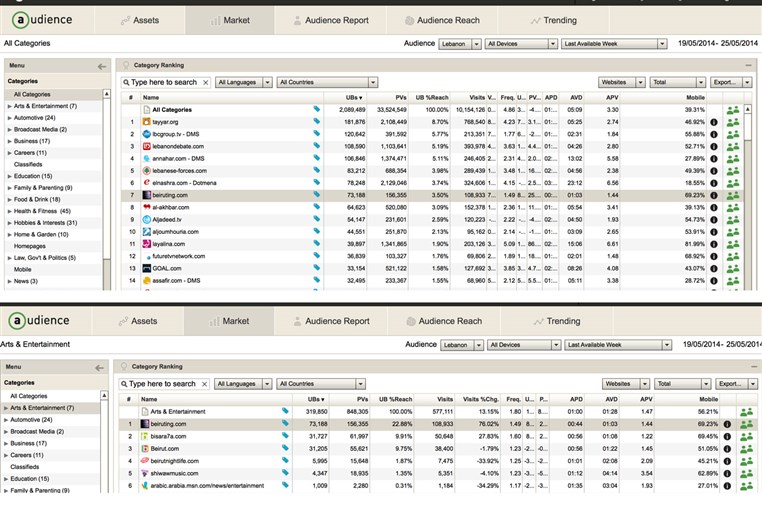
Task: Open the info icon for arabic.arabia.msn.com/news/entertainment
Action: pyautogui.click(x=727, y=486)
